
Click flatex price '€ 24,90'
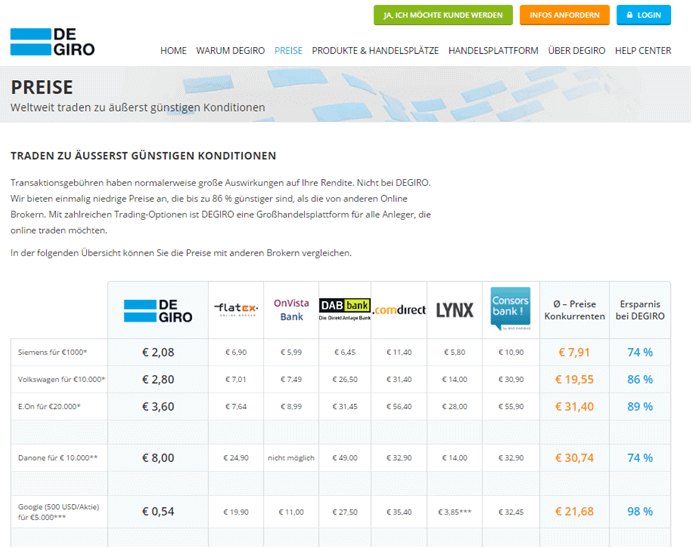[x=236, y=458]
